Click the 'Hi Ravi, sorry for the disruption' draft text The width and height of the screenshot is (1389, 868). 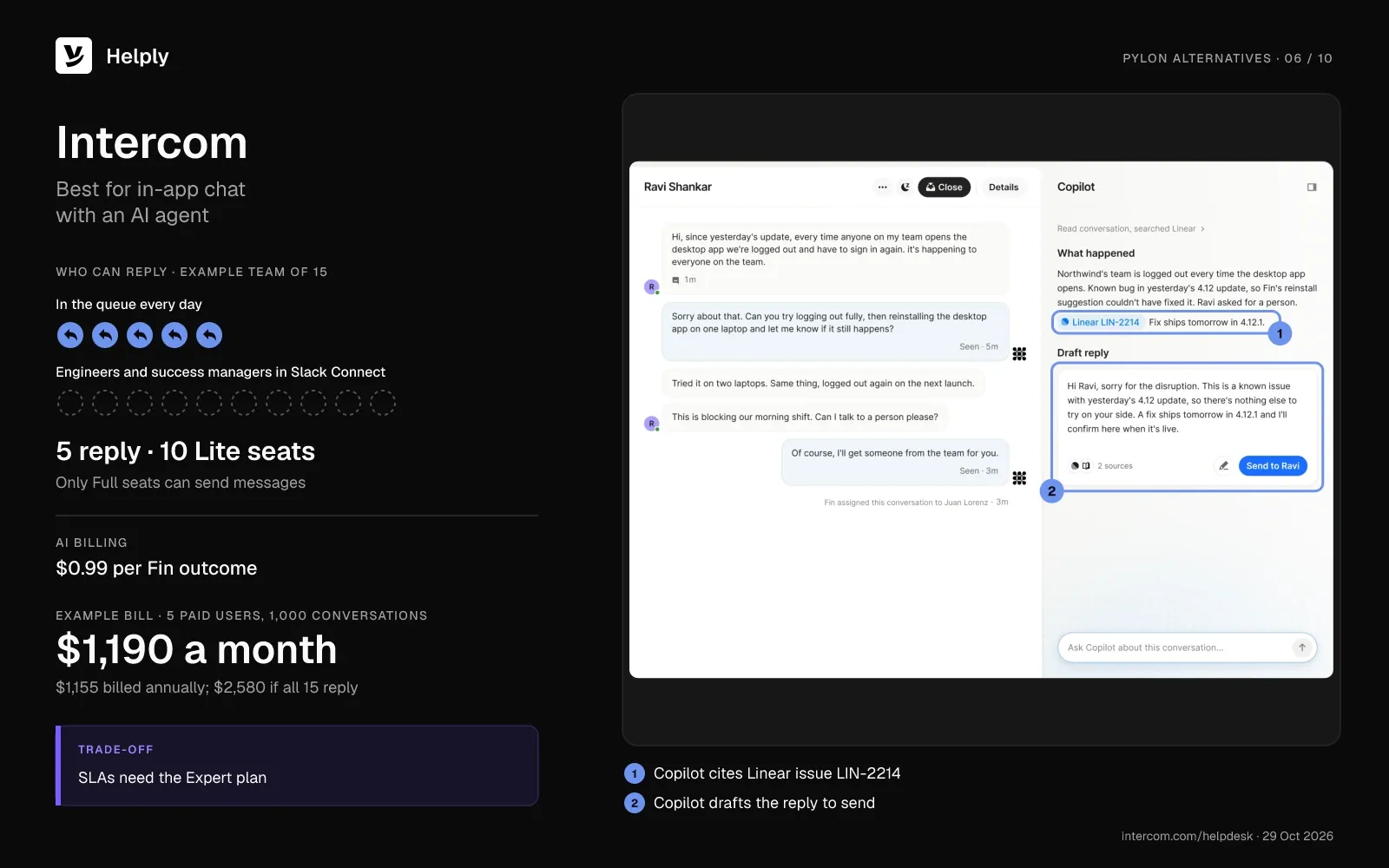point(1182,408)
